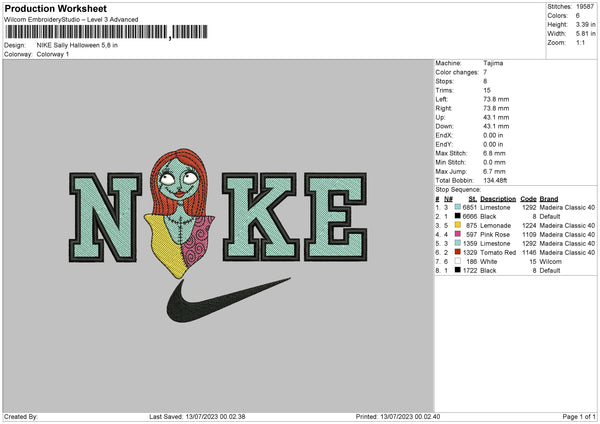Click the Machine value Tajima
The image size is (600, 424).
point(493,63)
